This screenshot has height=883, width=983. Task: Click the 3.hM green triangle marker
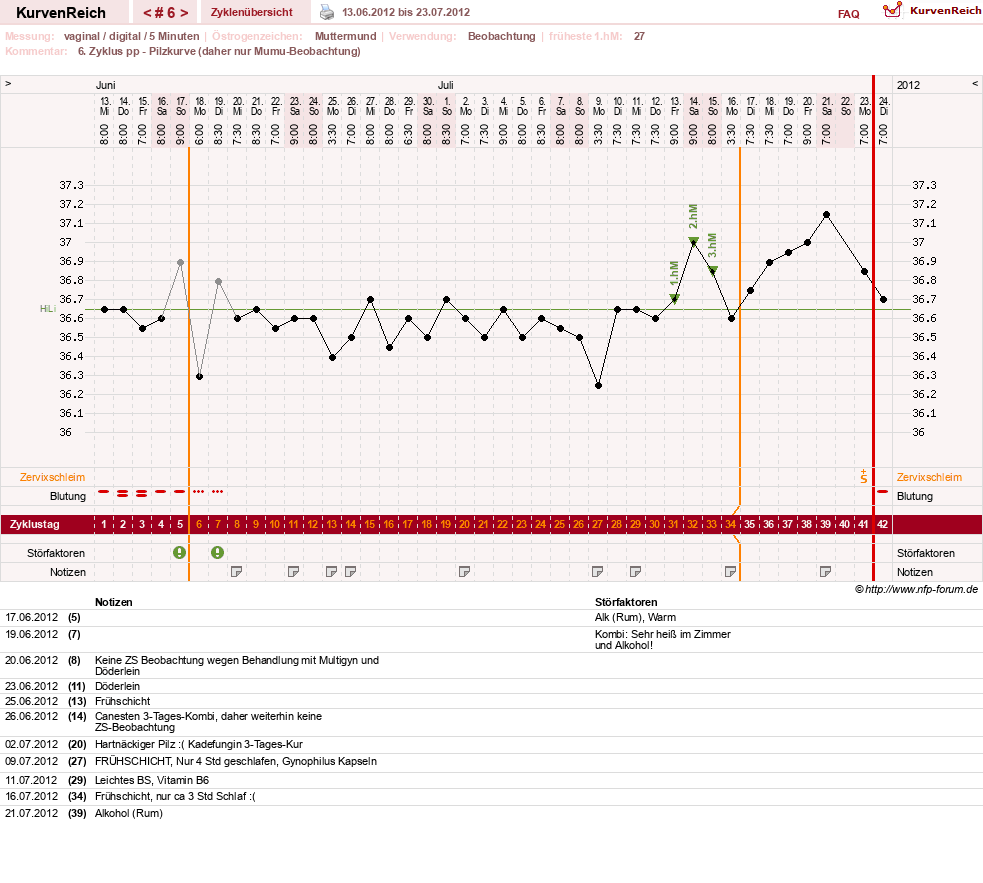point(713,270)
